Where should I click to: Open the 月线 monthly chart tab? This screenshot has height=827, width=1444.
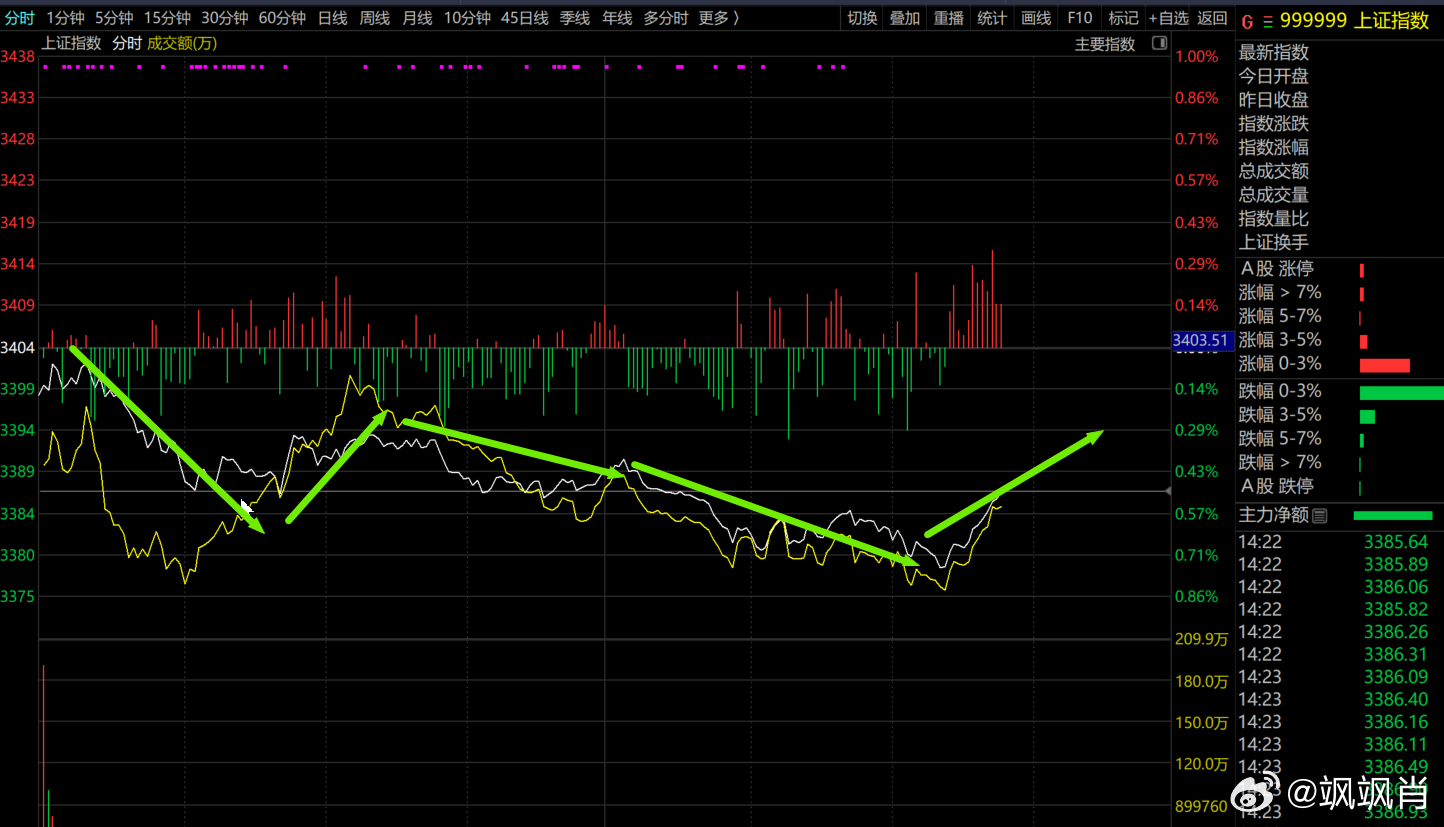pyautogui.click(x=417, y=18)
